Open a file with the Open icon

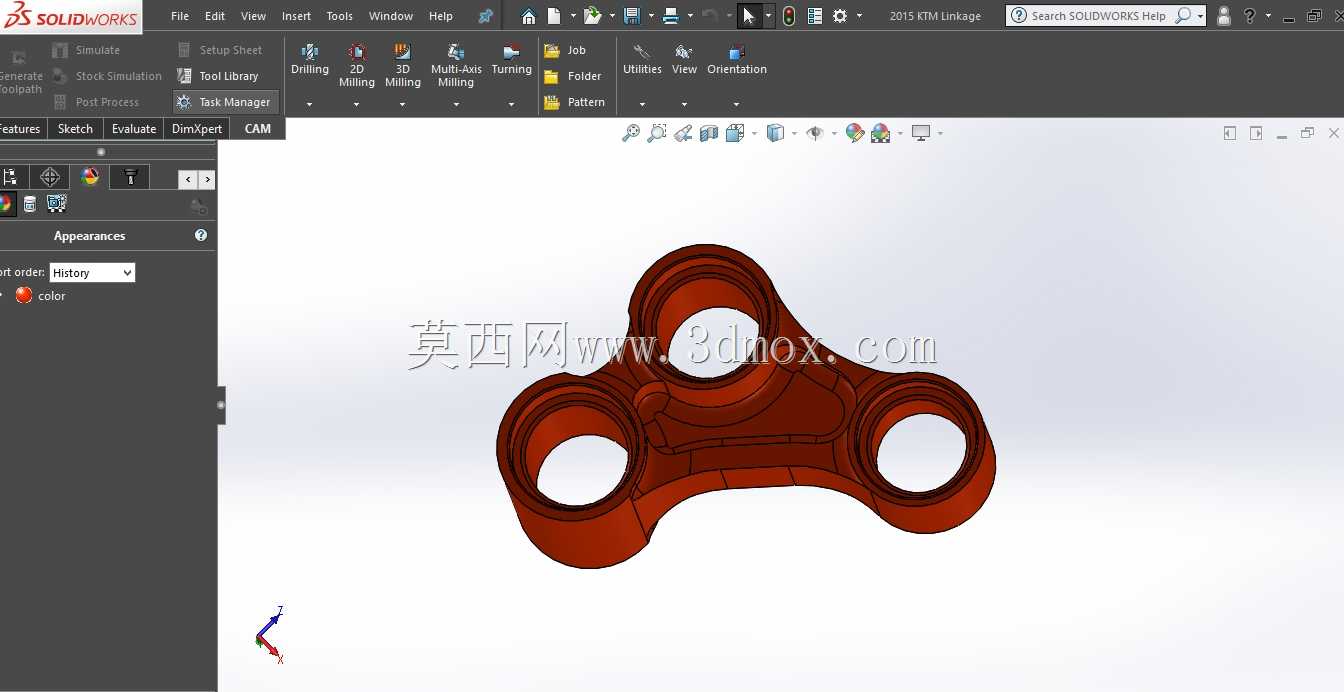pos(592,16)
